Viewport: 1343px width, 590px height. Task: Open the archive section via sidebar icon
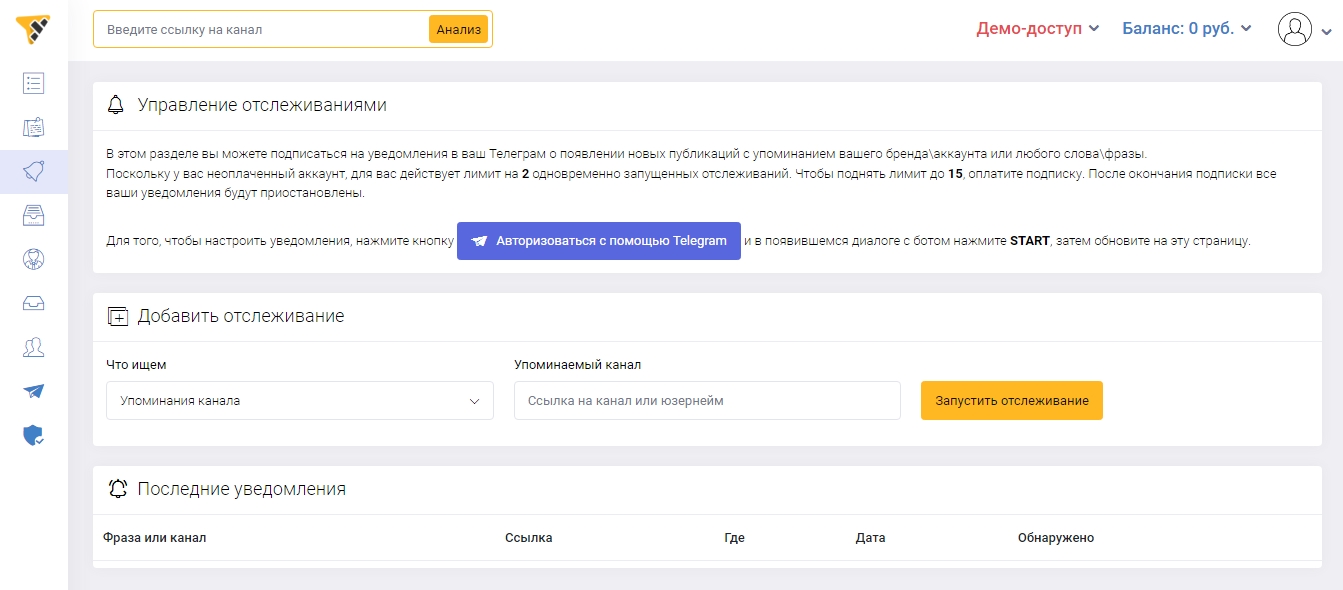[33, 215]
